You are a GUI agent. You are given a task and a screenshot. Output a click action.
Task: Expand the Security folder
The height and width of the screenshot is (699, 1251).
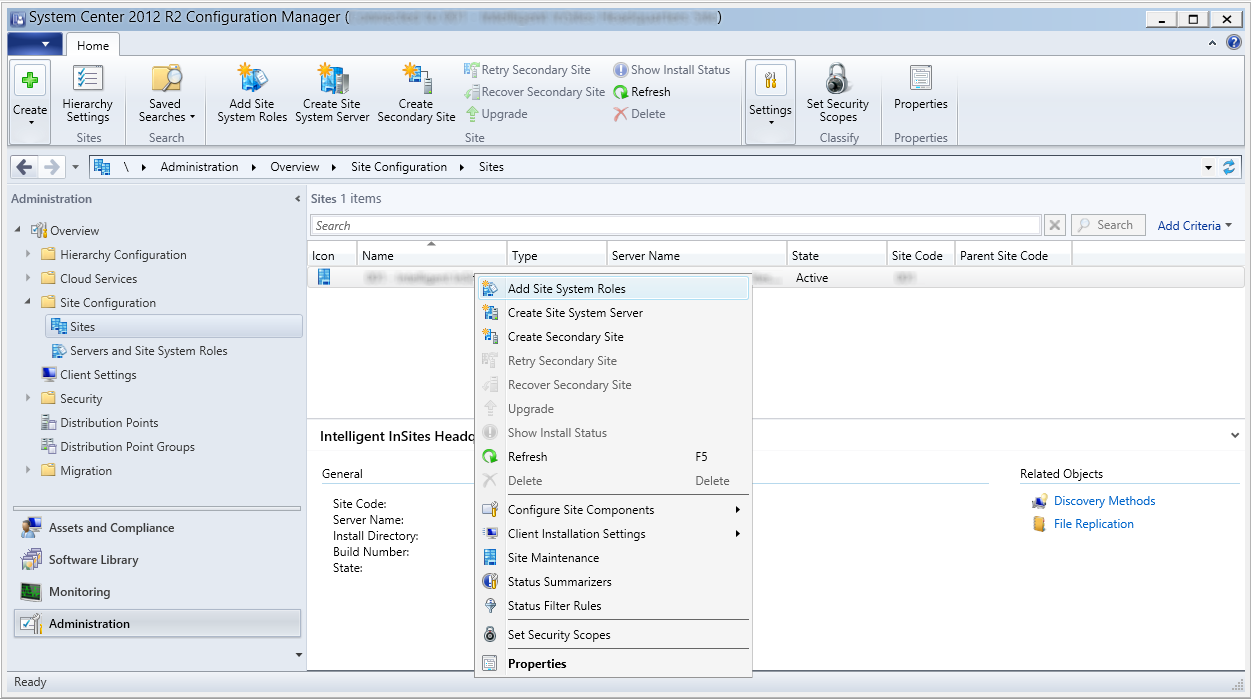click(x=28, y=398)
